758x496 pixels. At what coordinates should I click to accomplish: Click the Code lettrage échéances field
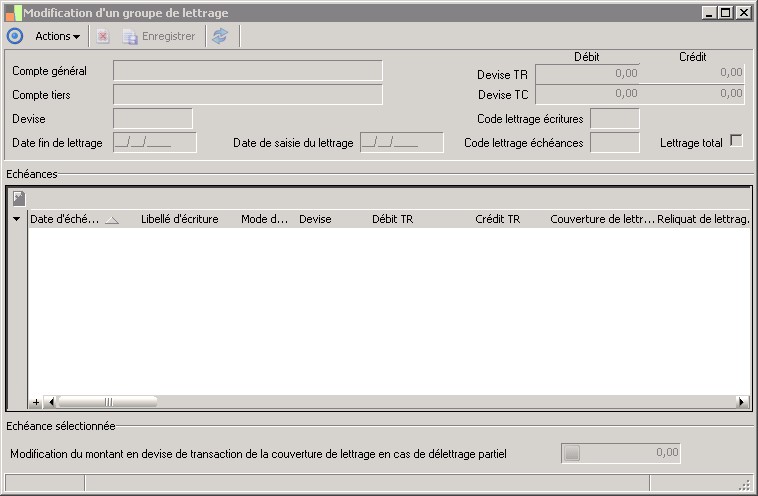click(x=615, y=143)
